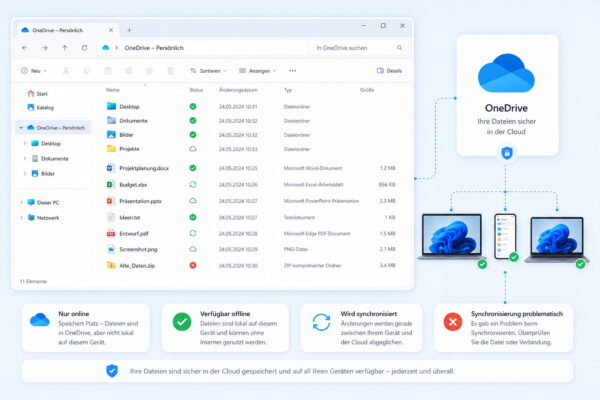Click the PDF icon of Entwurf.pdf

coord(111,233)
